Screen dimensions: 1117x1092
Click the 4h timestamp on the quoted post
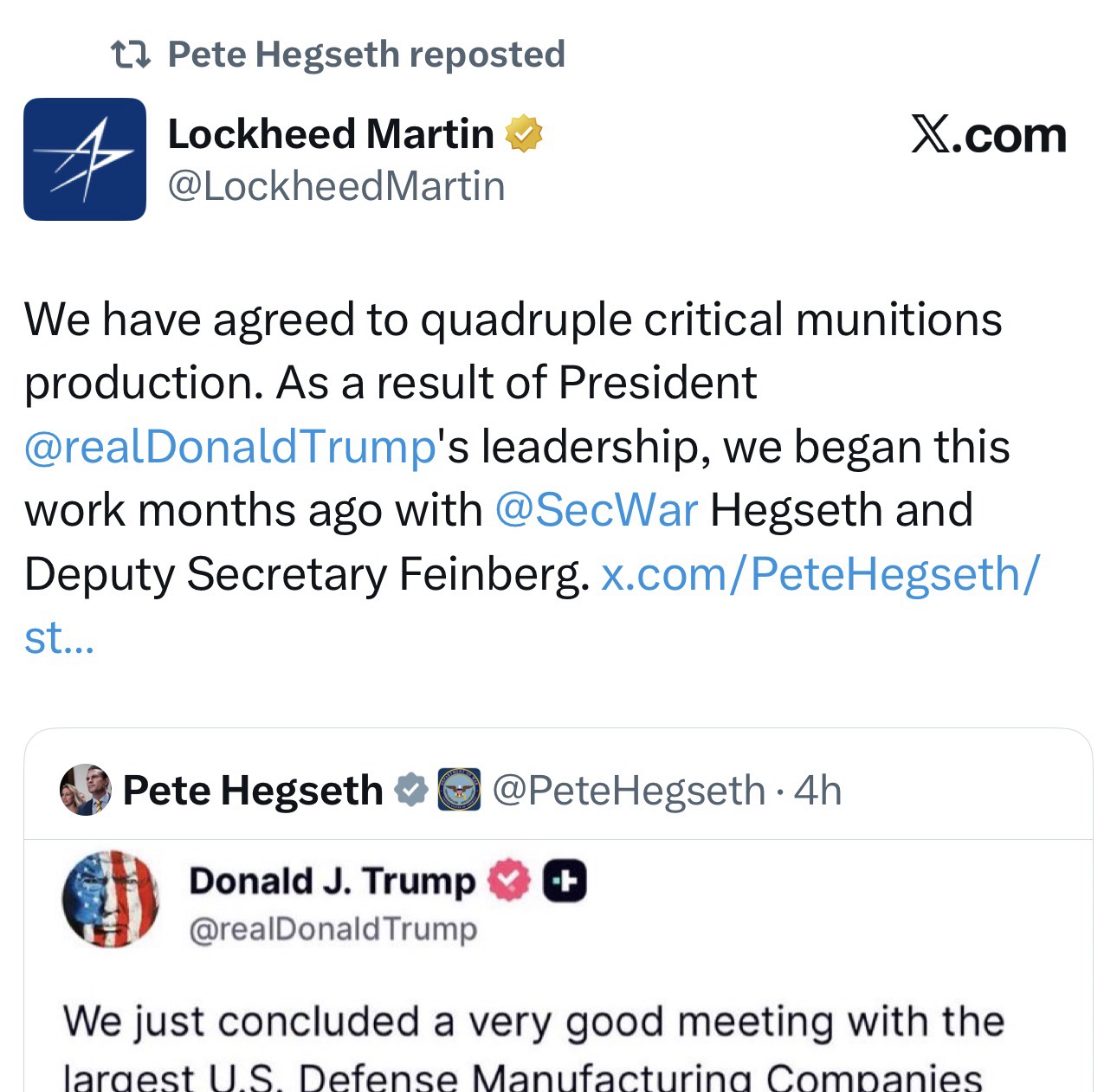click(818, 790)
